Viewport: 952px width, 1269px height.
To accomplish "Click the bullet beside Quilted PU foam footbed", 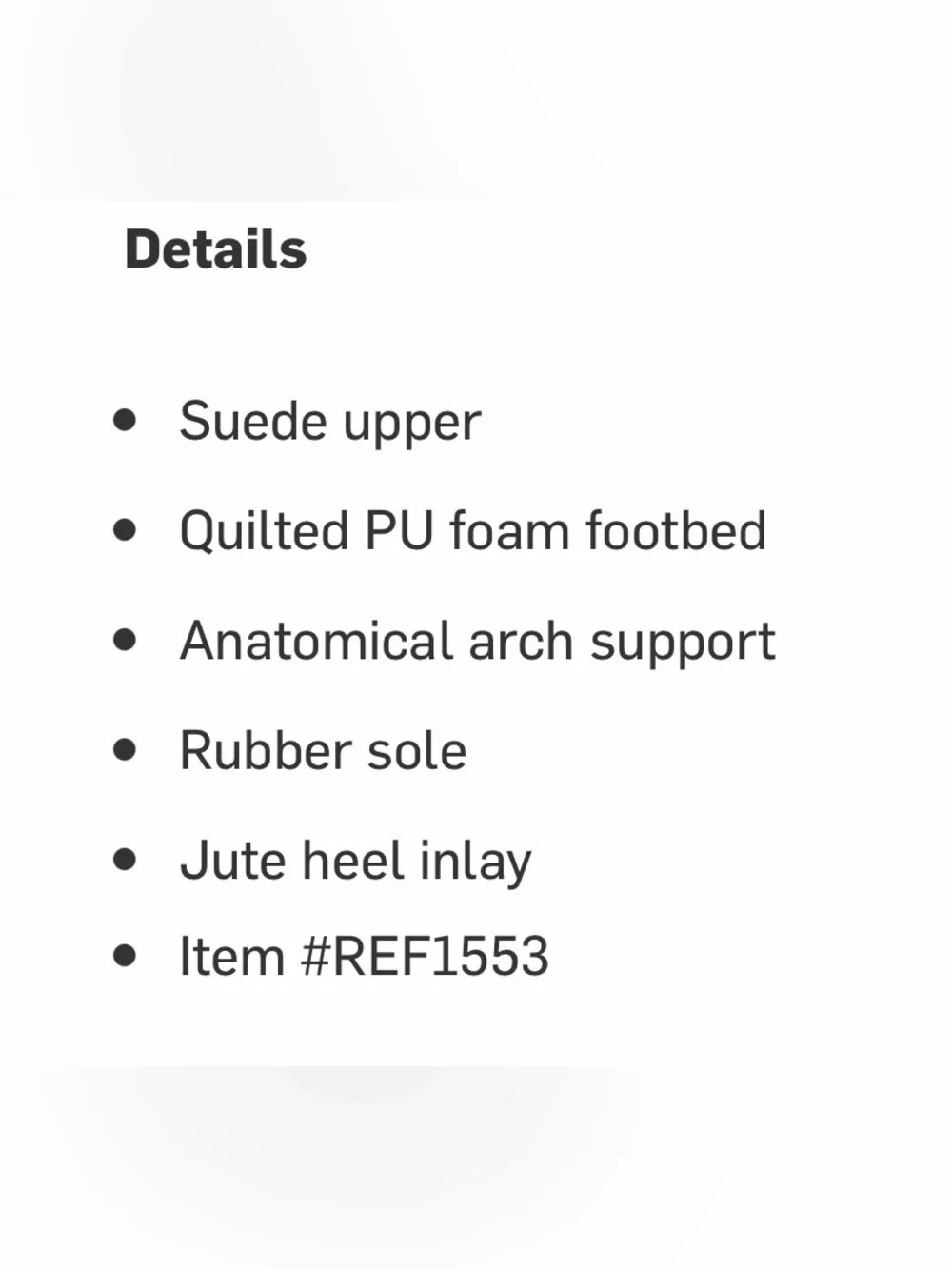I will (x=125, y=529).
